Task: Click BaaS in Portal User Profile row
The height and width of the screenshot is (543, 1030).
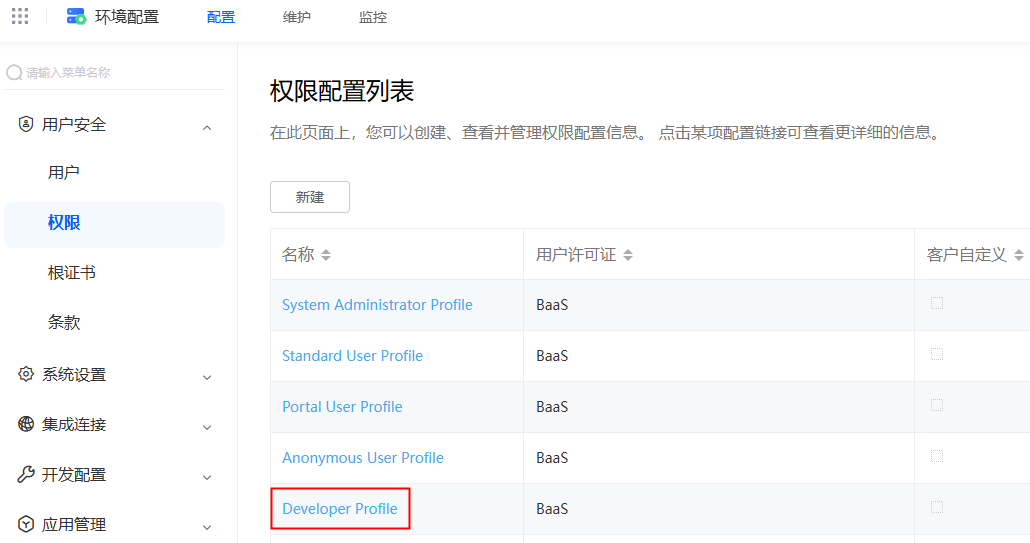Action: [552, 407]
